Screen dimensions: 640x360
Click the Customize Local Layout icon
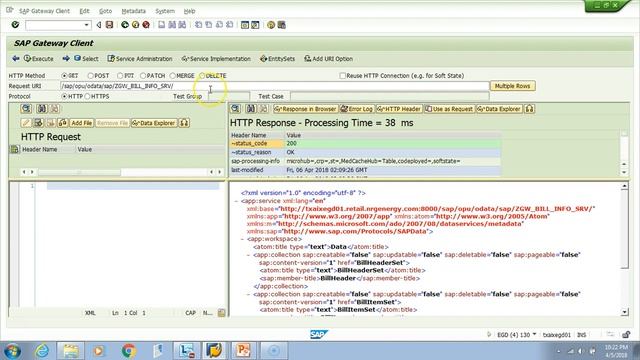(282, 25)
